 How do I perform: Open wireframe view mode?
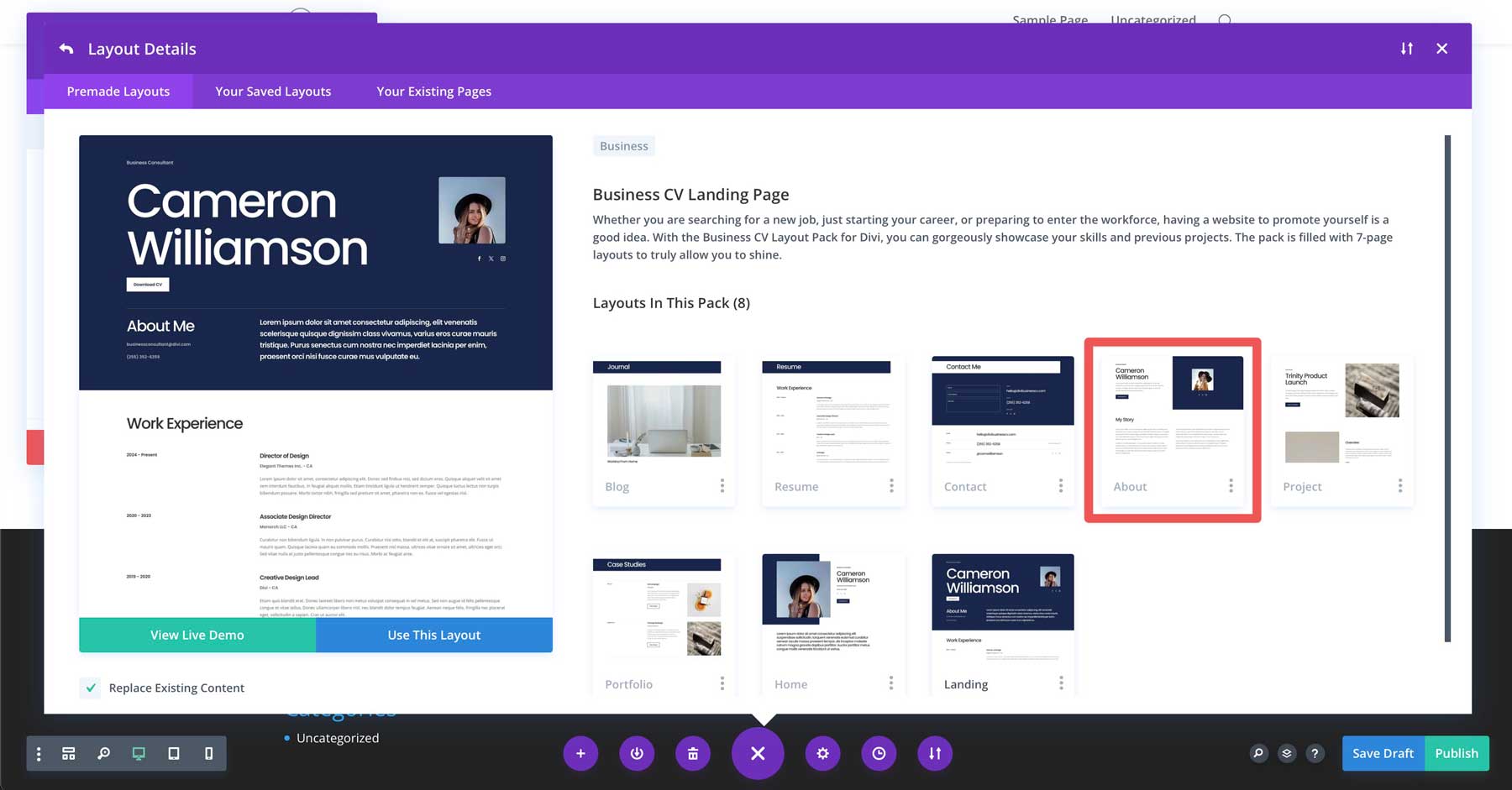pyautogui.click(x=68, y=753)
